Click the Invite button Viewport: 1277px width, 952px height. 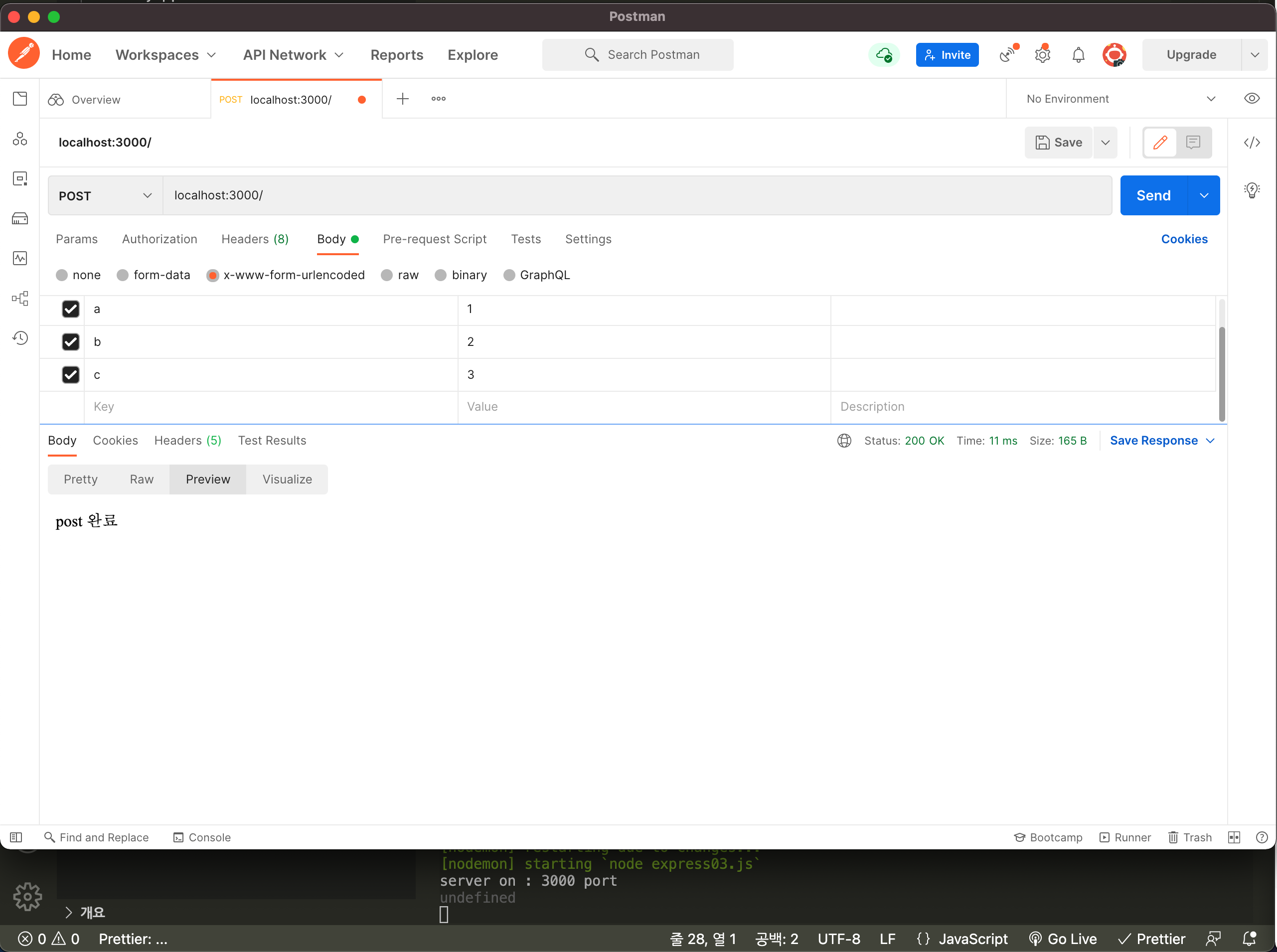pyautogui.click(x=947, y=55)
